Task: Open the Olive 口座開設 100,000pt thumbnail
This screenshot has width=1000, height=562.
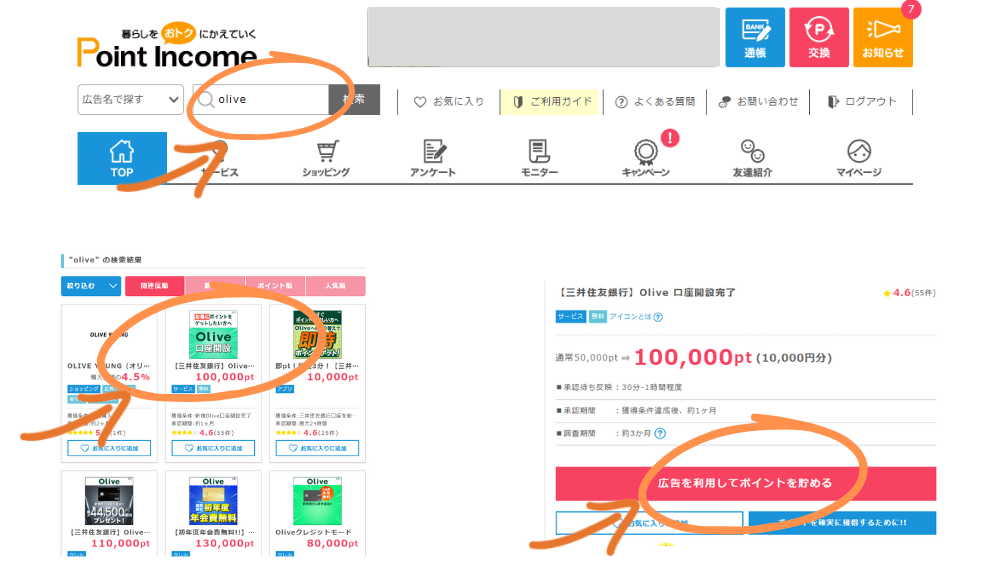Action: click(x=213, y=334)
